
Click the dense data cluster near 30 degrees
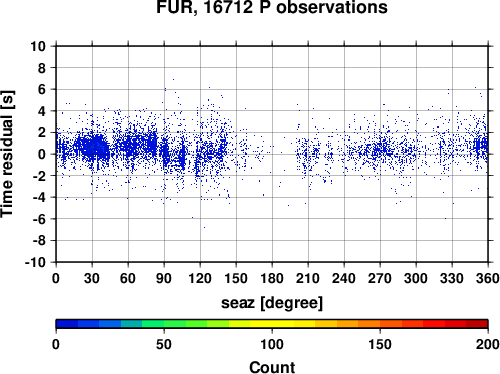point(94,147)
